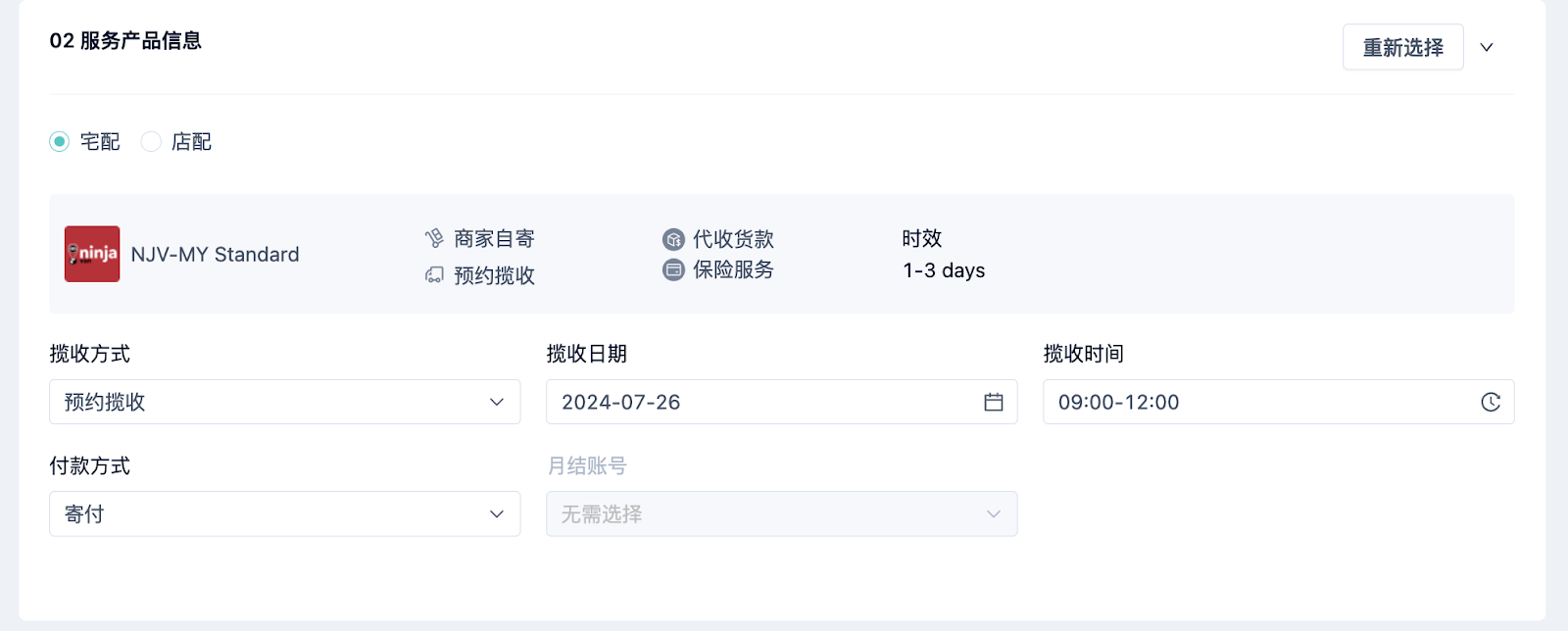Collapse the 服务产品信息 section chevron
Screen dimensions: 1568x631
tap(1487, 47)
